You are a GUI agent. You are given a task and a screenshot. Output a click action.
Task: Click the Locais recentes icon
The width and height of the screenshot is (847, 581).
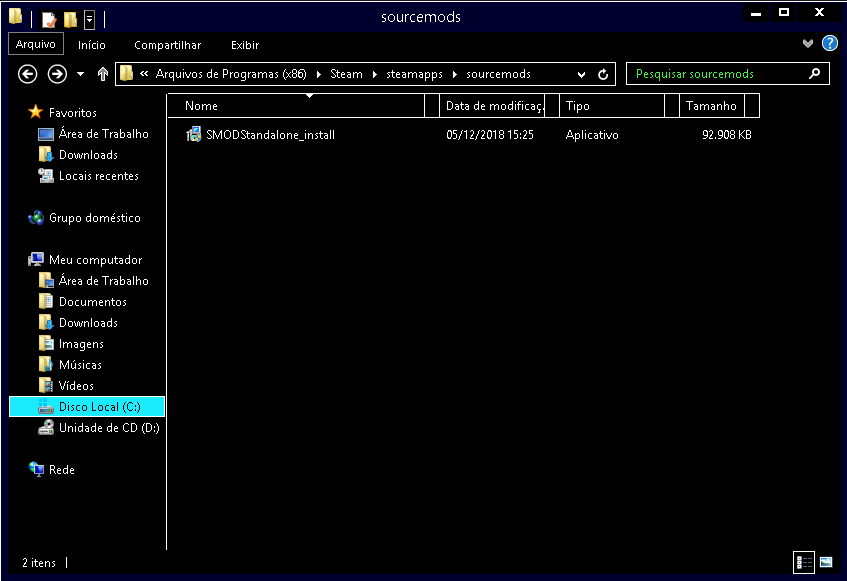46,175
